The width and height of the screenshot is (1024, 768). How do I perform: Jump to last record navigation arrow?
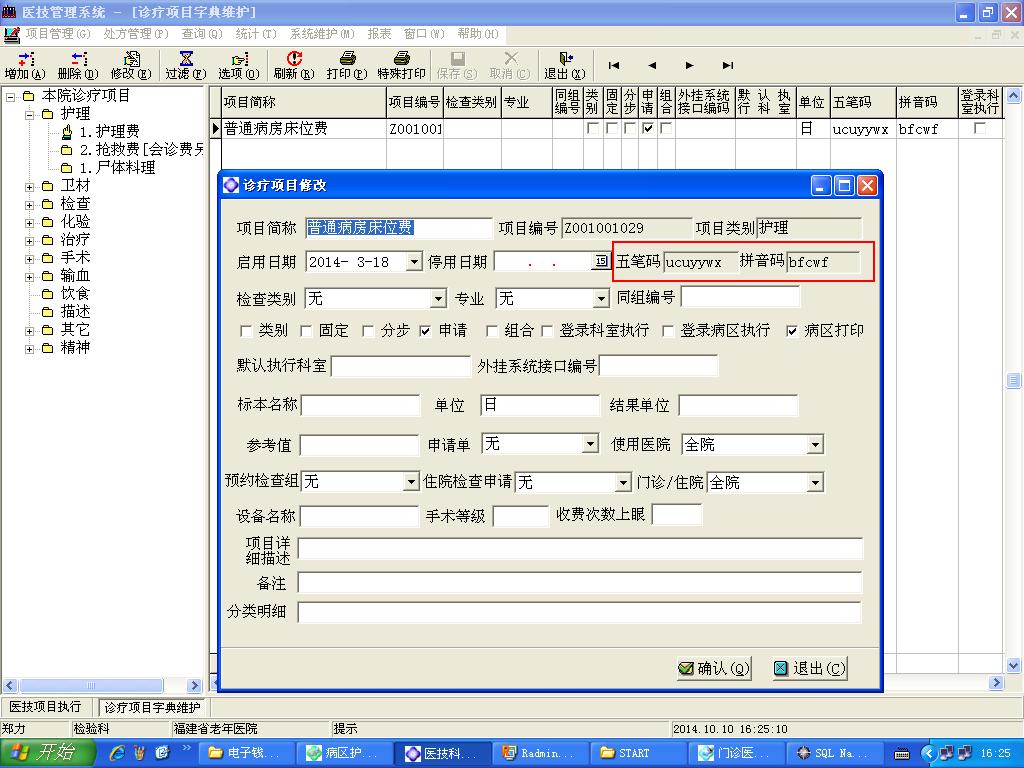[x=728, y=65]
